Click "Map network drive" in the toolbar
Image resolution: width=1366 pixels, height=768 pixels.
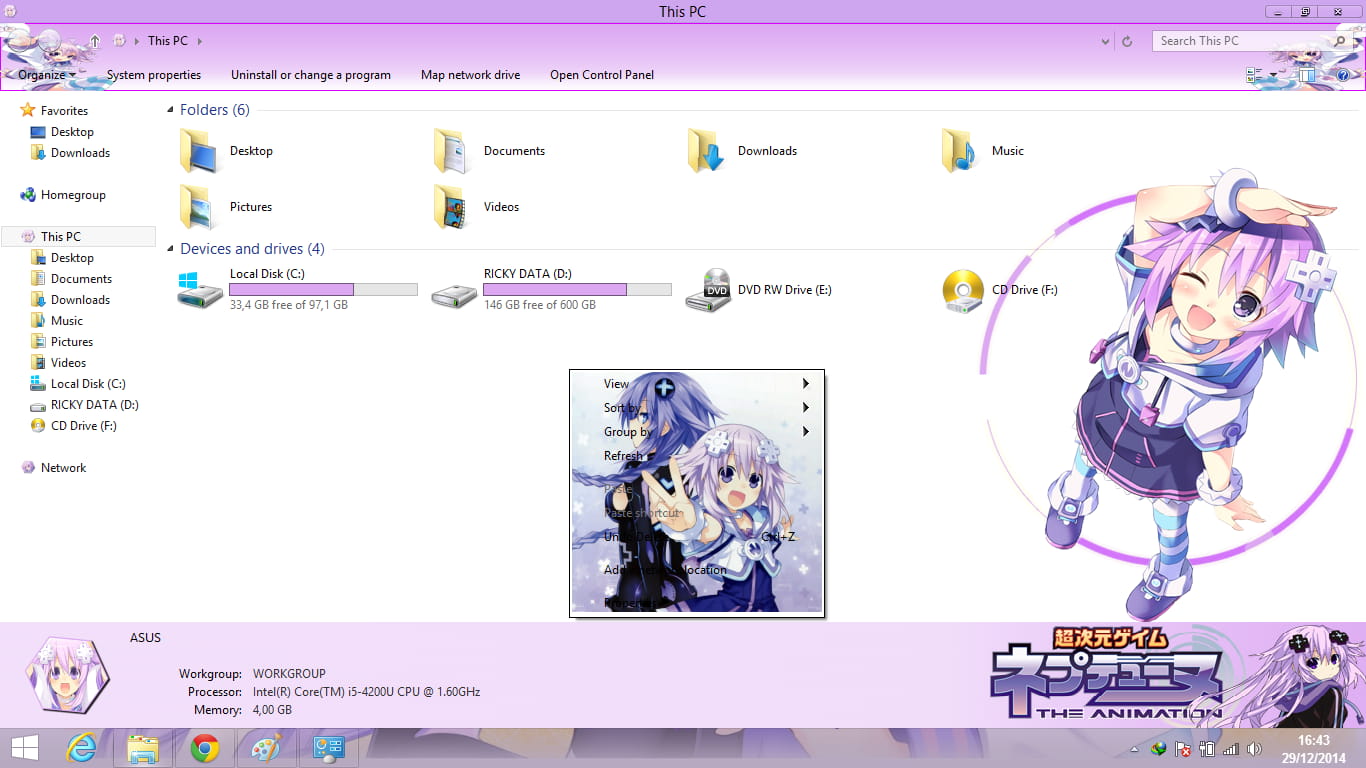(470, 74)
